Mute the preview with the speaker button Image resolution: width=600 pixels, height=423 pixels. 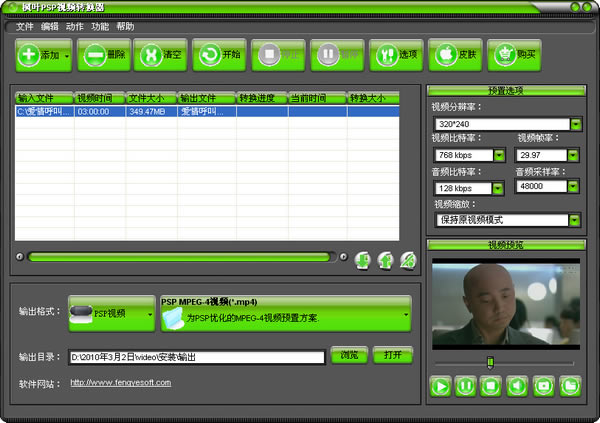(518, 385)
